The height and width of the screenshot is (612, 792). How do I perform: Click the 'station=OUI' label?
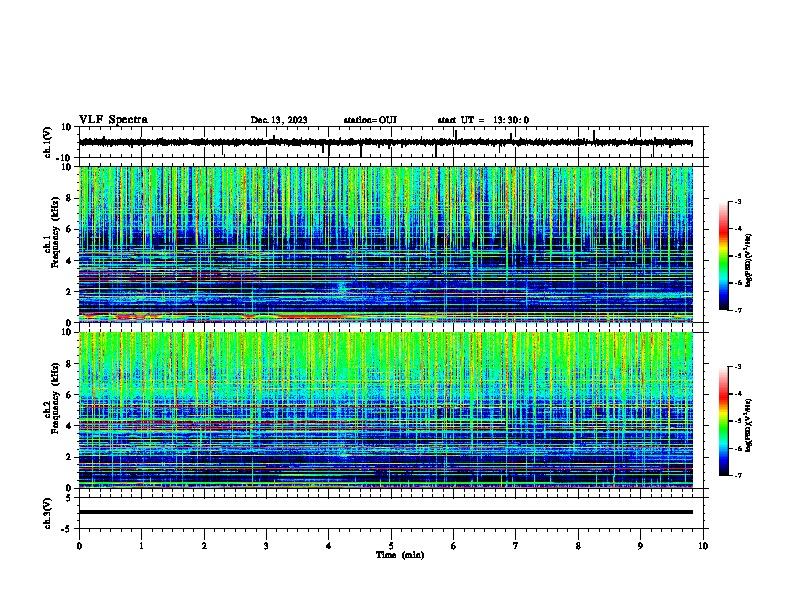[370, 120]
